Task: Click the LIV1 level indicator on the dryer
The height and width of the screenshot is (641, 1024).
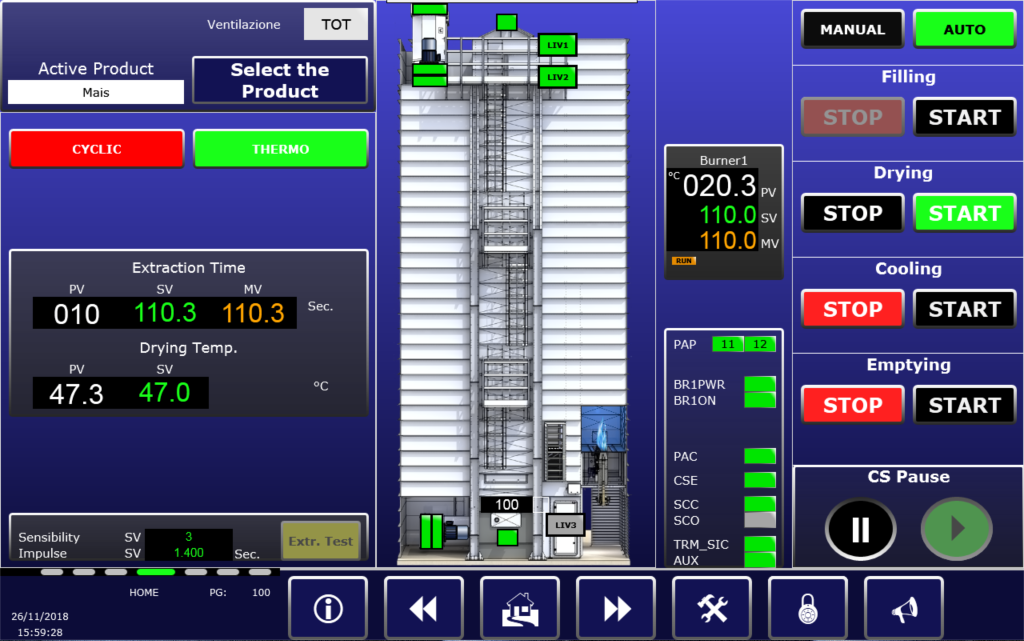Action: (x=557, y=45)
